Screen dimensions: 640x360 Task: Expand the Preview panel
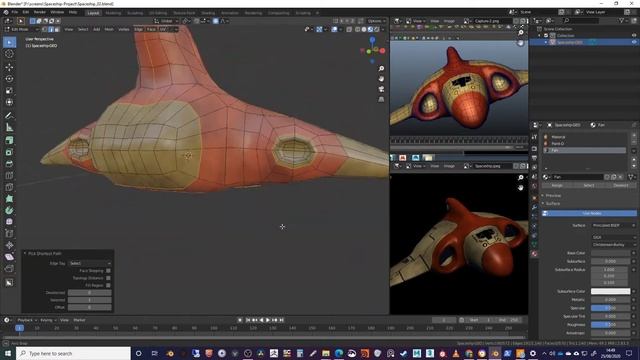click(553, 196)
